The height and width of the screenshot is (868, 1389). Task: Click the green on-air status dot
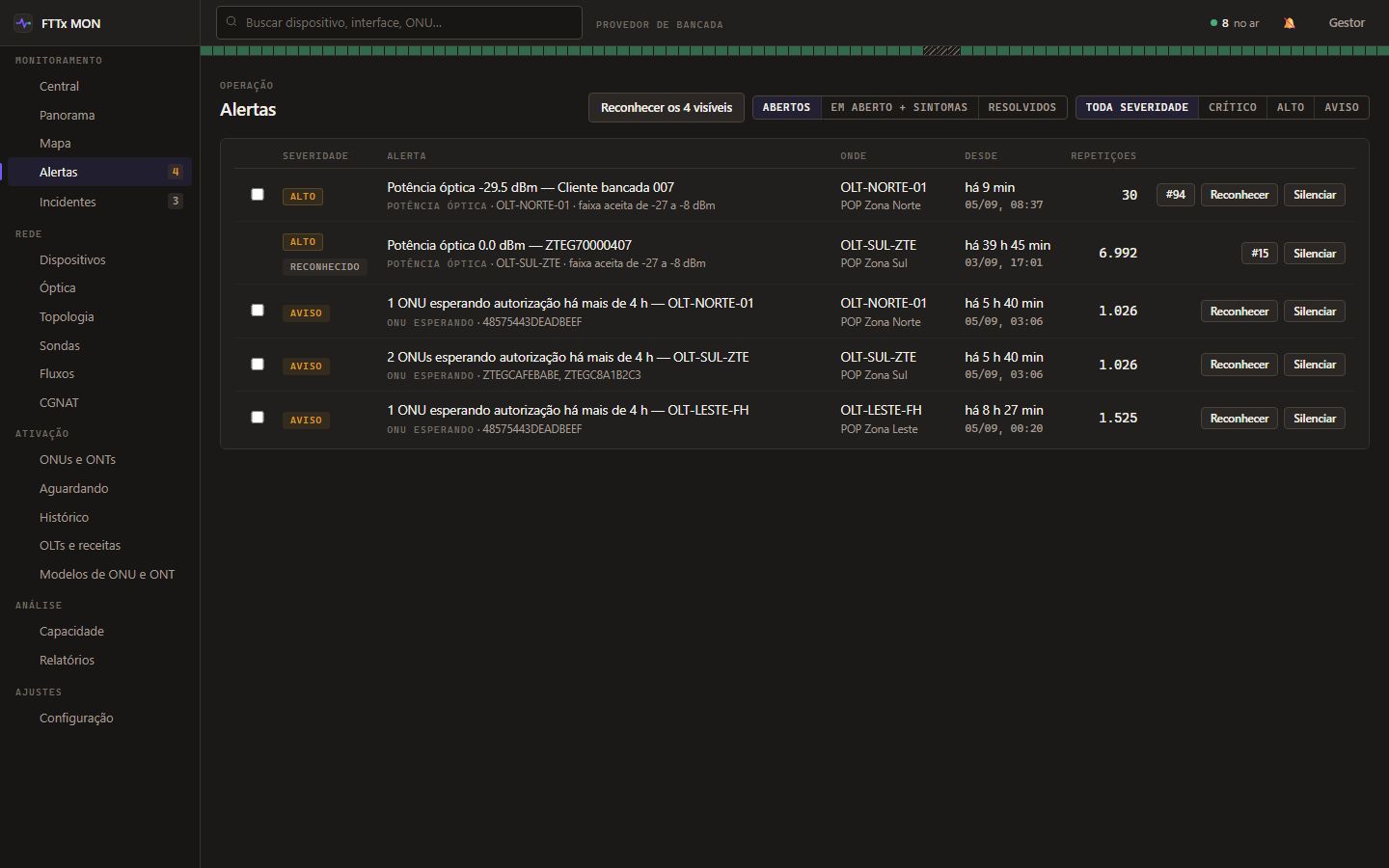[x=1213, y=23]
